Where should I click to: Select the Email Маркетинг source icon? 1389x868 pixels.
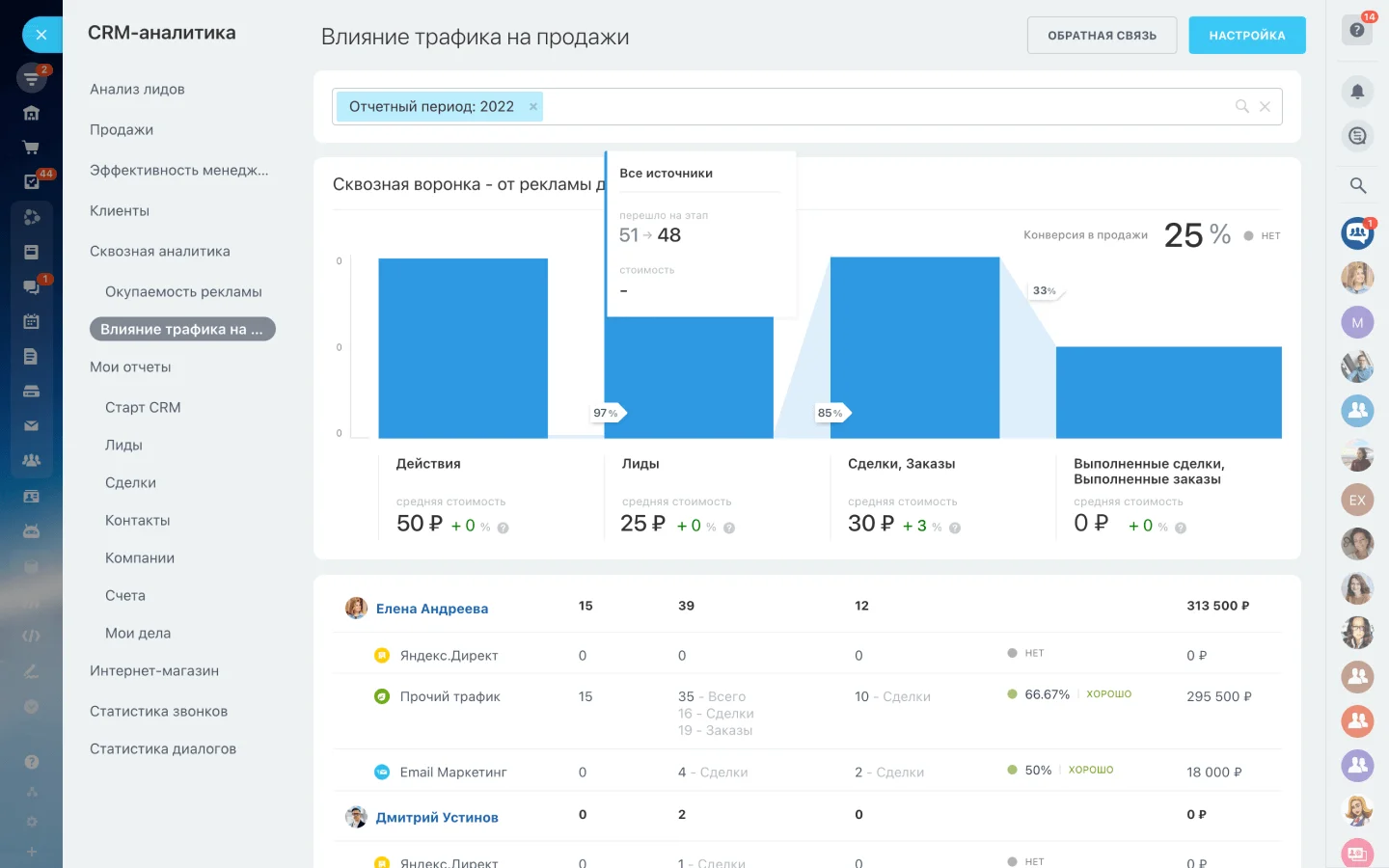coord(384,772)
